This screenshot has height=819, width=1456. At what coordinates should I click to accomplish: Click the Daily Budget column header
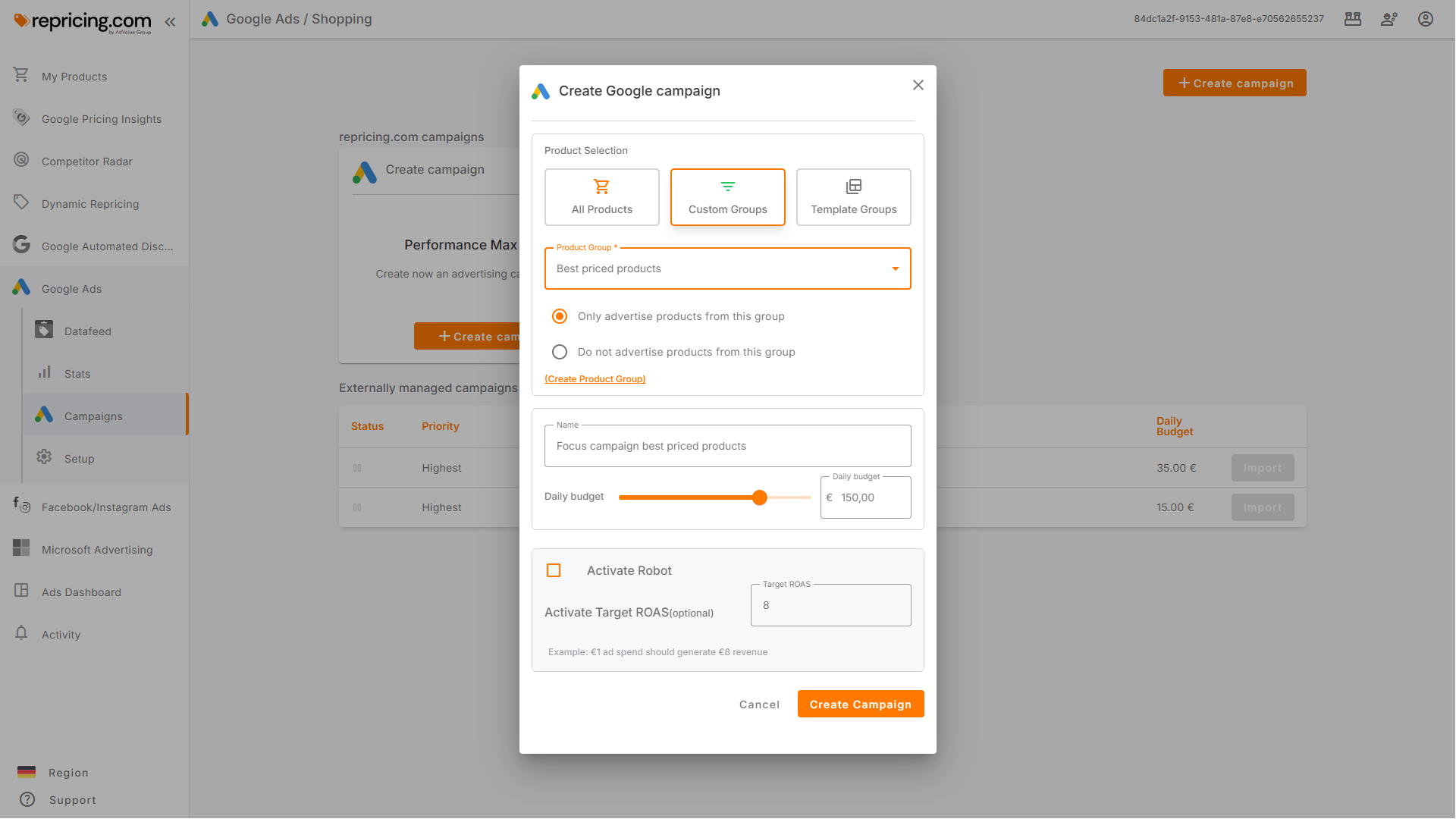[1175, 426]
